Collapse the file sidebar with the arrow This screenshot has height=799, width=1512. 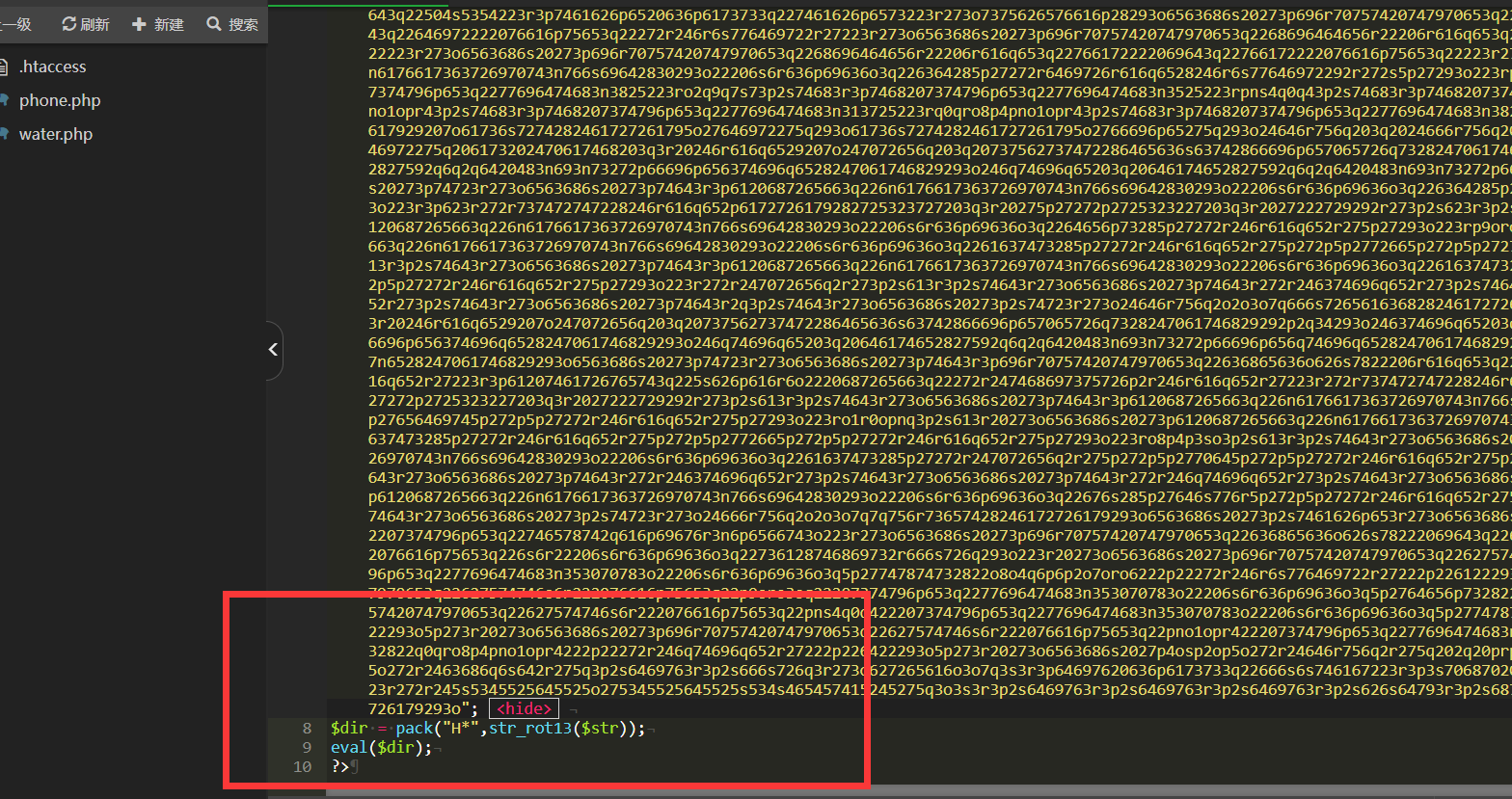point(274,350)
